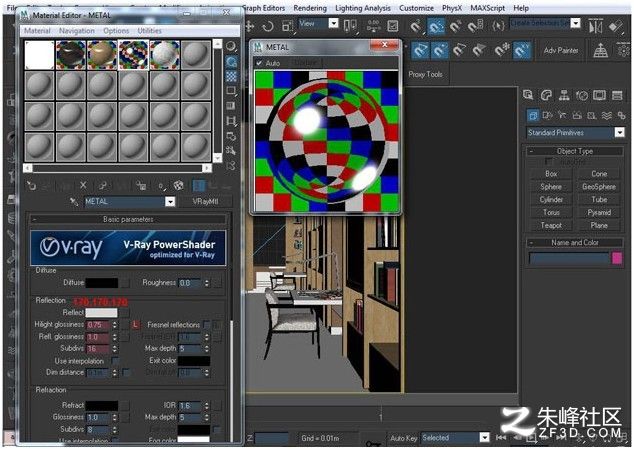
Task: Click Reset Map/Mtl X icon
Action: click(x=83, y=186)
